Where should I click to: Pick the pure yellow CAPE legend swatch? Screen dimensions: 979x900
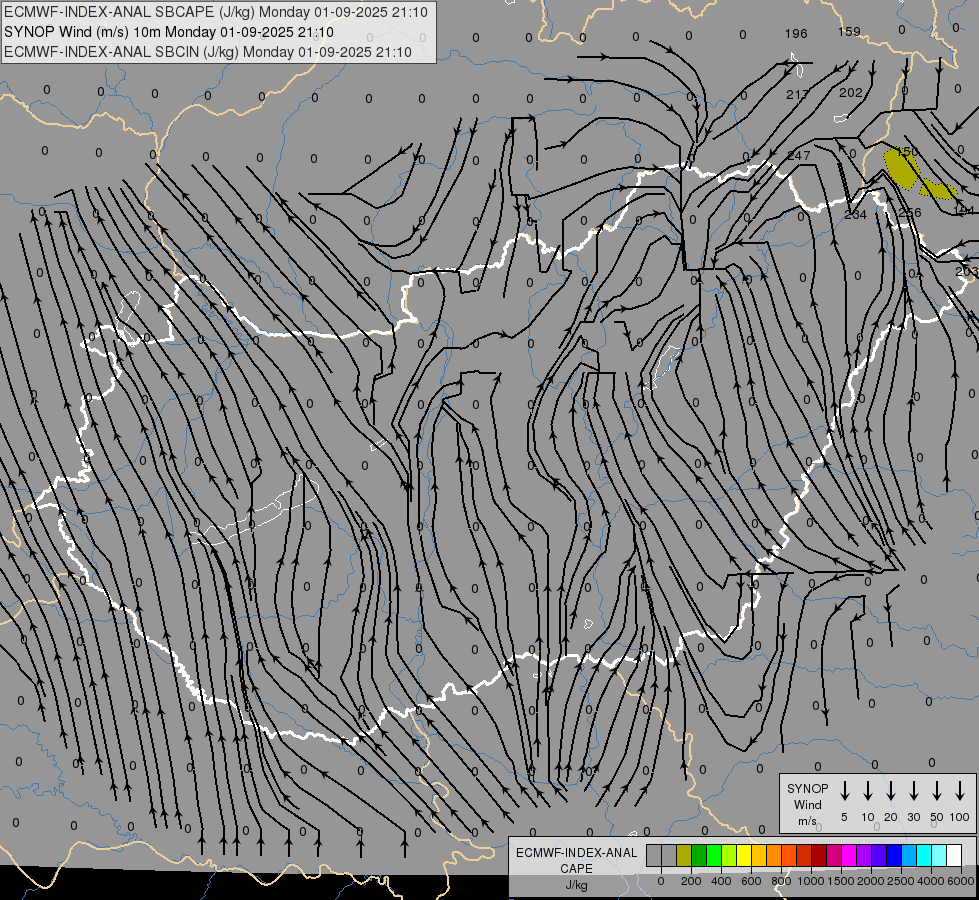click(x=744, y=856)
